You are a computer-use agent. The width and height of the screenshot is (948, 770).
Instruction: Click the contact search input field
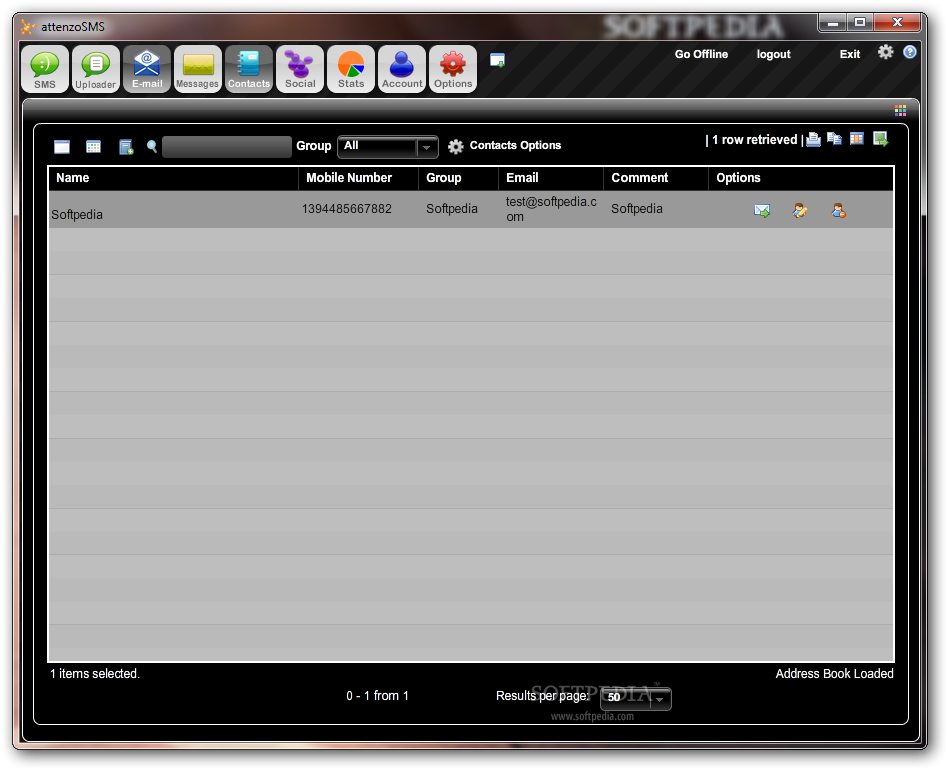click(x=227, y=147)
